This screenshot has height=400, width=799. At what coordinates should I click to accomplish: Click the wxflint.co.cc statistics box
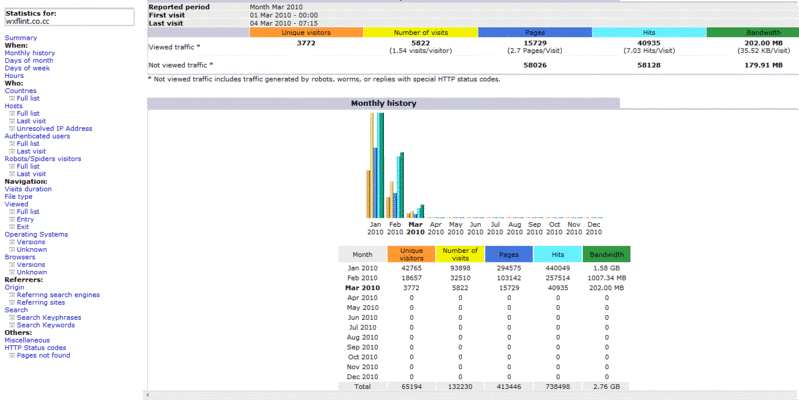(69, 18)
